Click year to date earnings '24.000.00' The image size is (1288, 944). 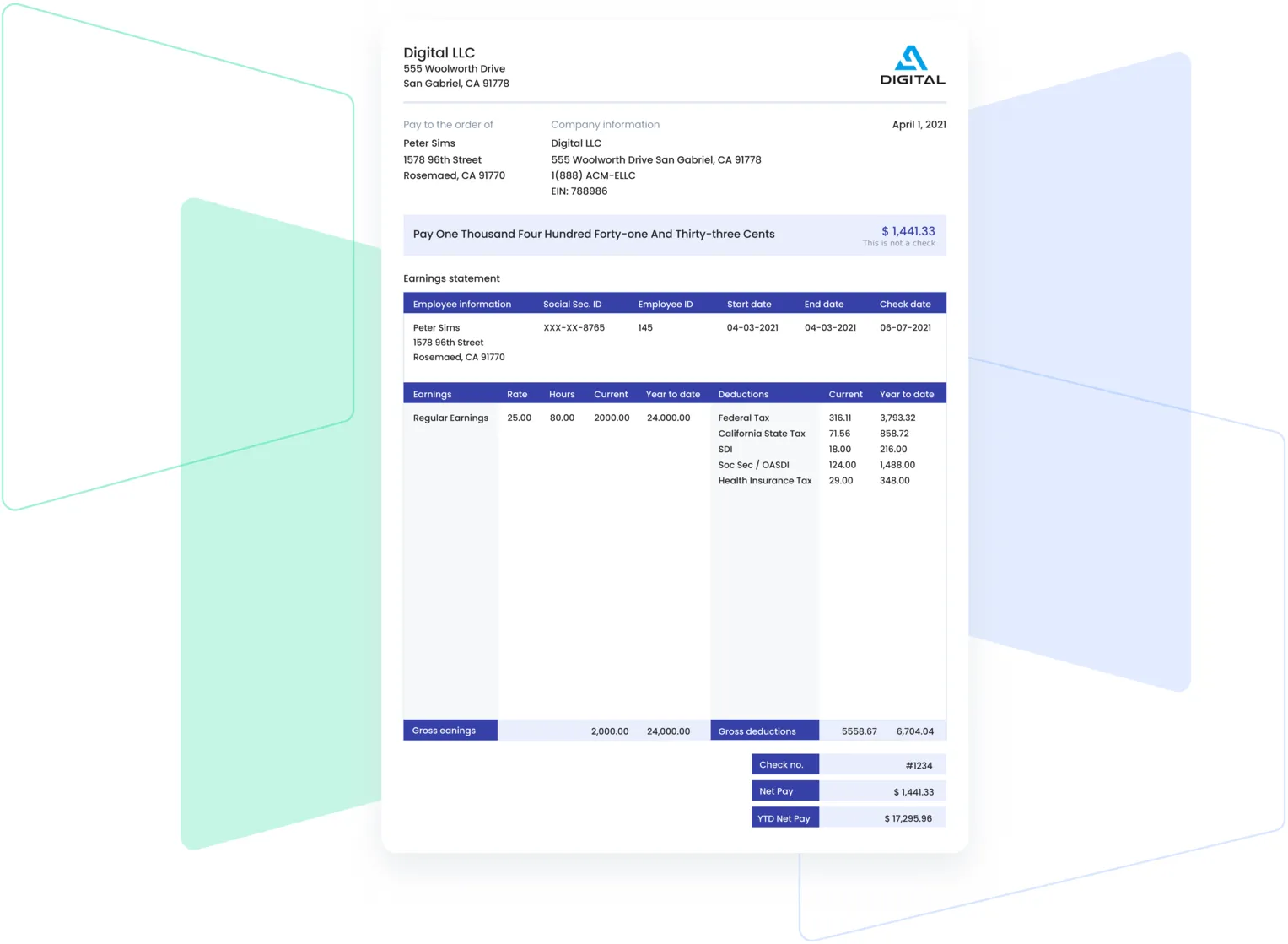coord(668,418)
